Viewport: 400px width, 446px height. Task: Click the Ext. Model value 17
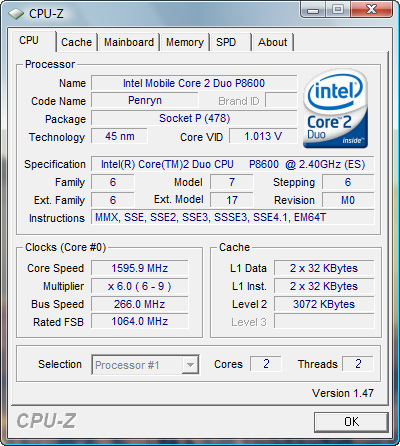click(x=232, y=200)
